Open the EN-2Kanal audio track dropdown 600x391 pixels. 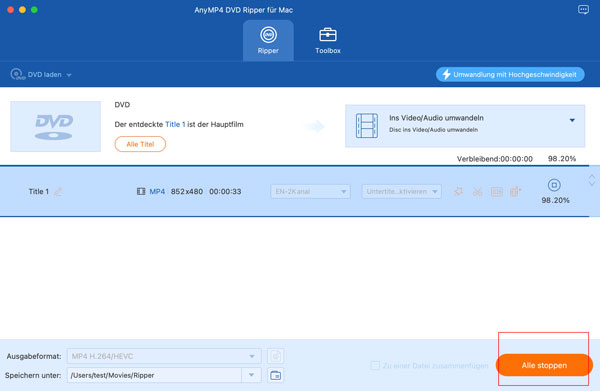point(310,191)
